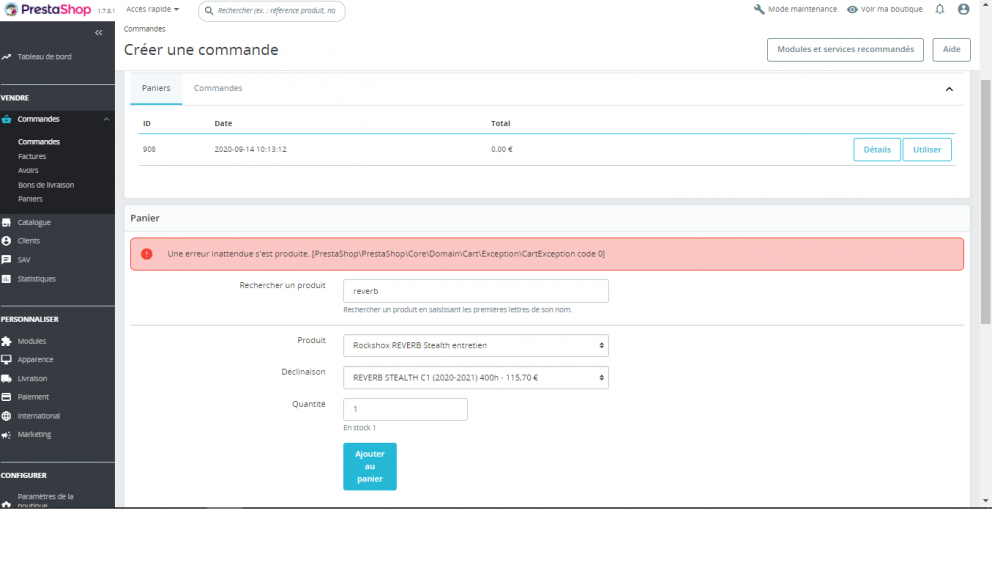Viewport: 1000px width, 563px height.
Task: Open the Accès rapide dropdown
Action: click(152, 10)
